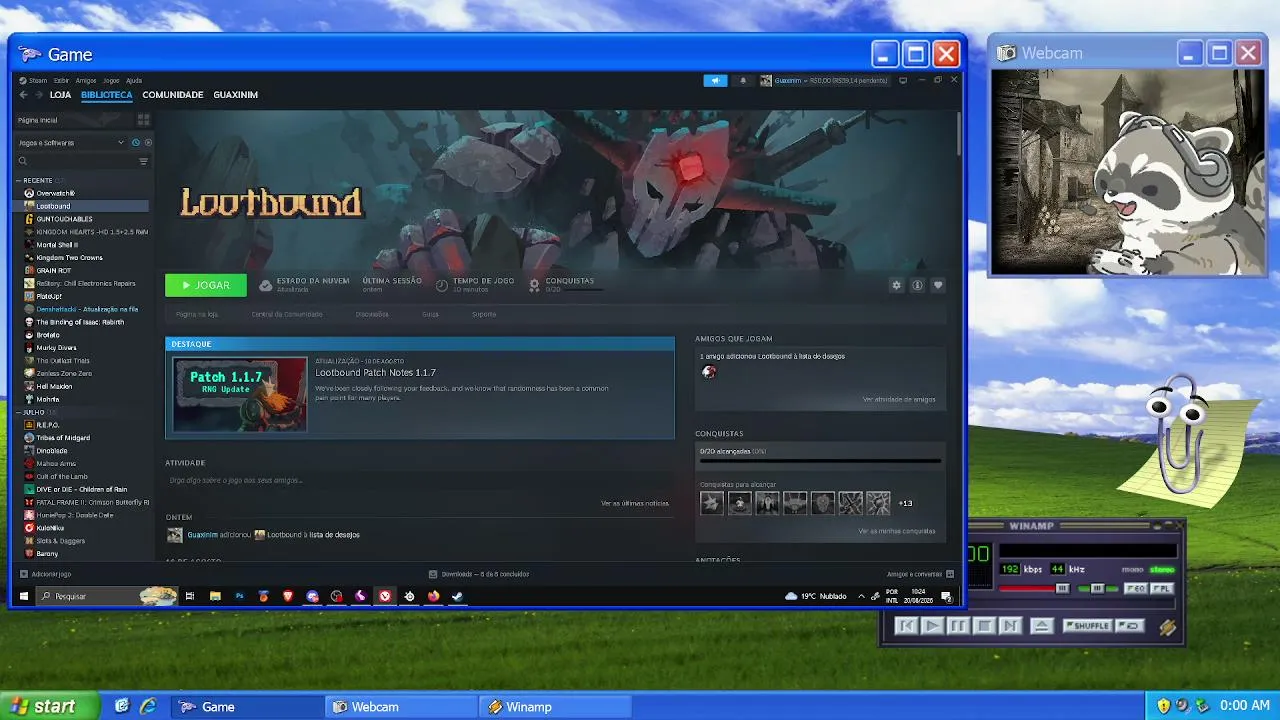This screenshot has width=1280, height=720.
Task: Collapse the JULHO library section
Action: coord(19,412)
